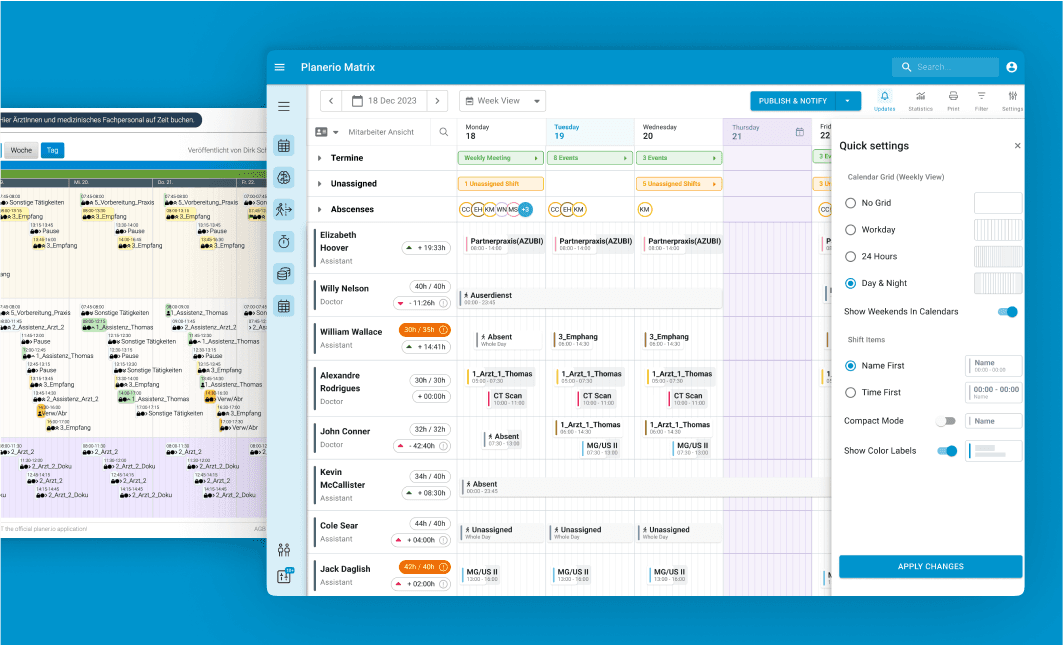
Task: Click the Print icon
Action: (953, 100)
